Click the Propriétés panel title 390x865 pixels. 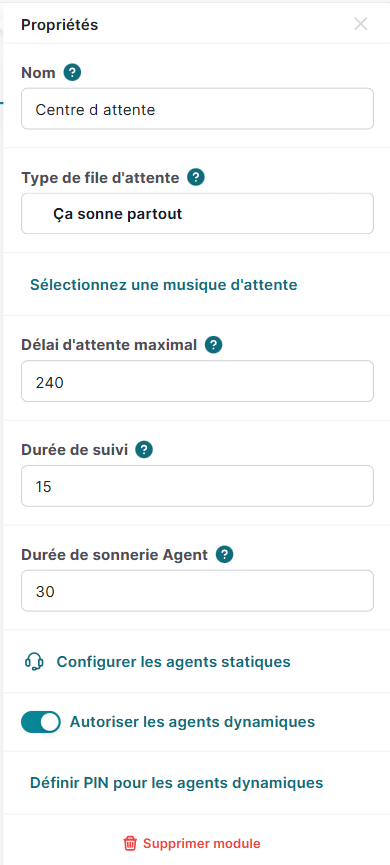click(x=60, y=25)
